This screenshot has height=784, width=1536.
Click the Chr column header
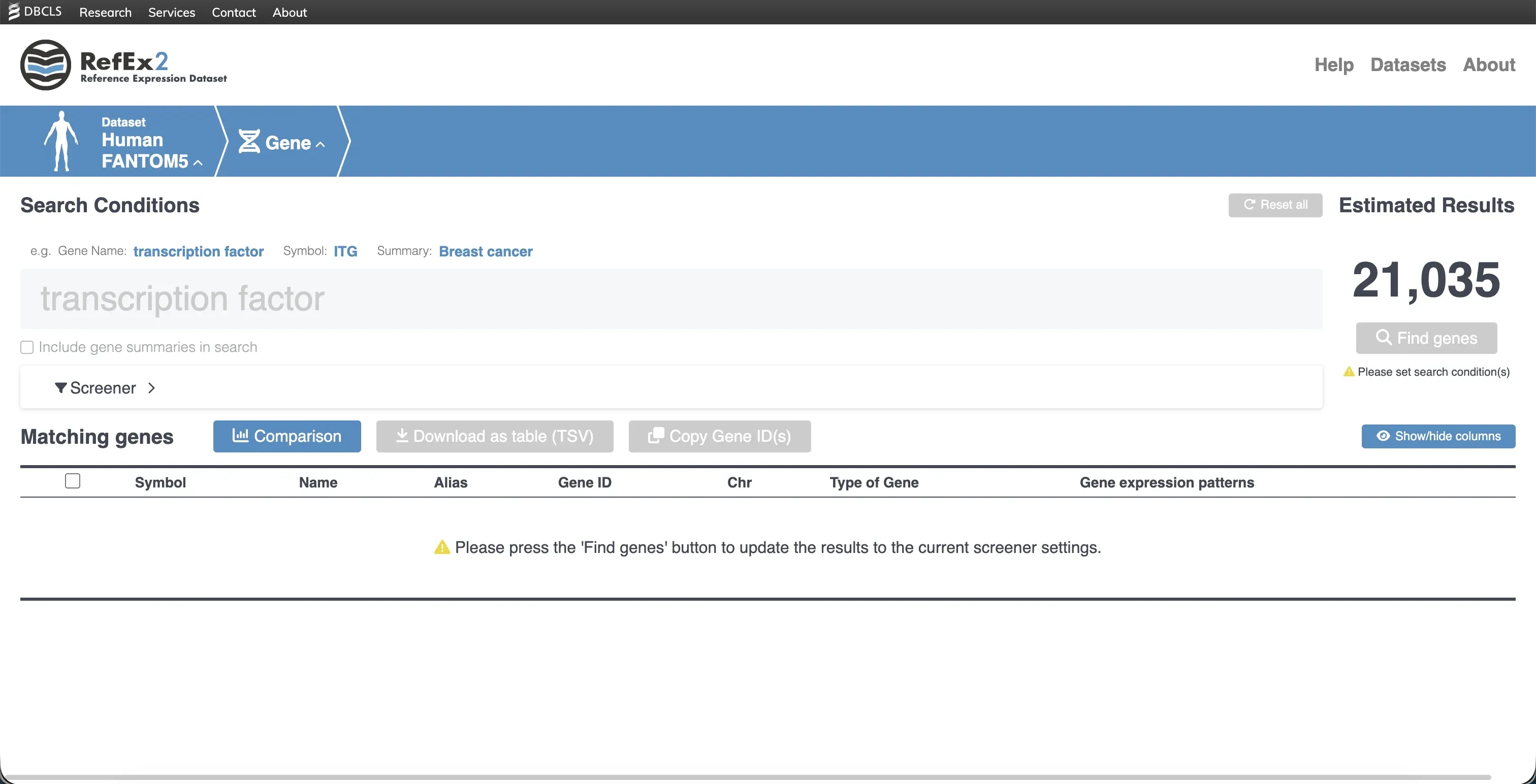coord(740,482)
